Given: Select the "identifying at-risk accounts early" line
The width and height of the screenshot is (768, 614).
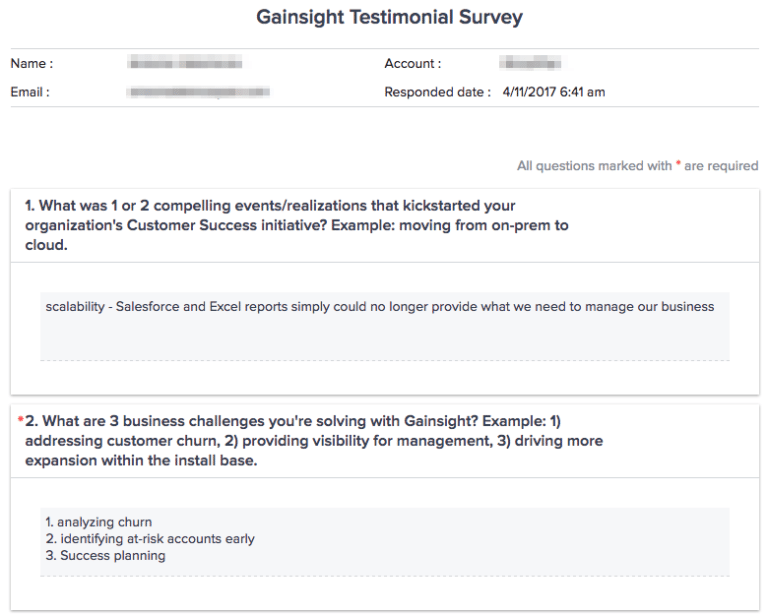Looking at the screenshot, I should pos(150,539).
